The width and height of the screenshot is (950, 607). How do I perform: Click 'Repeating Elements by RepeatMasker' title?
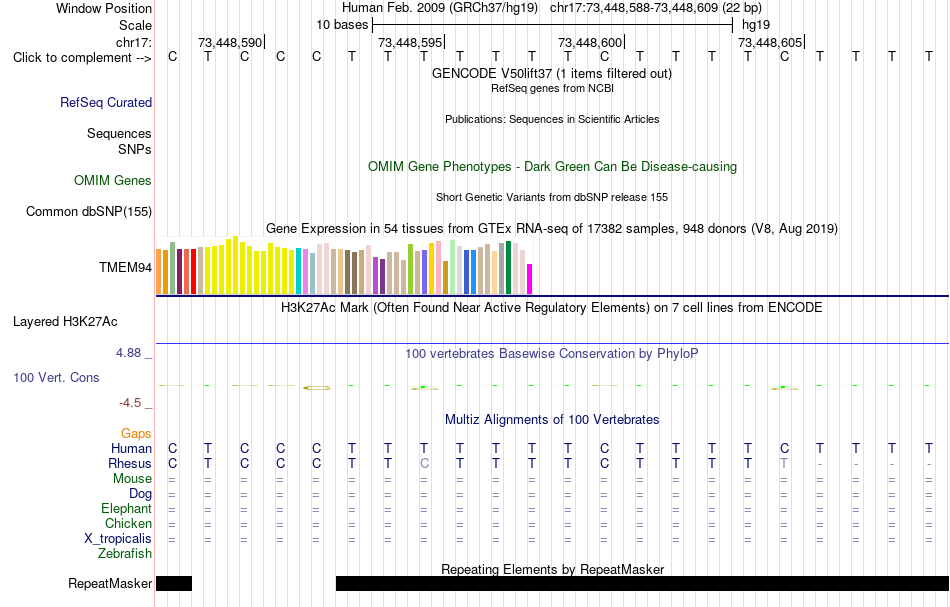click(553, 569)
